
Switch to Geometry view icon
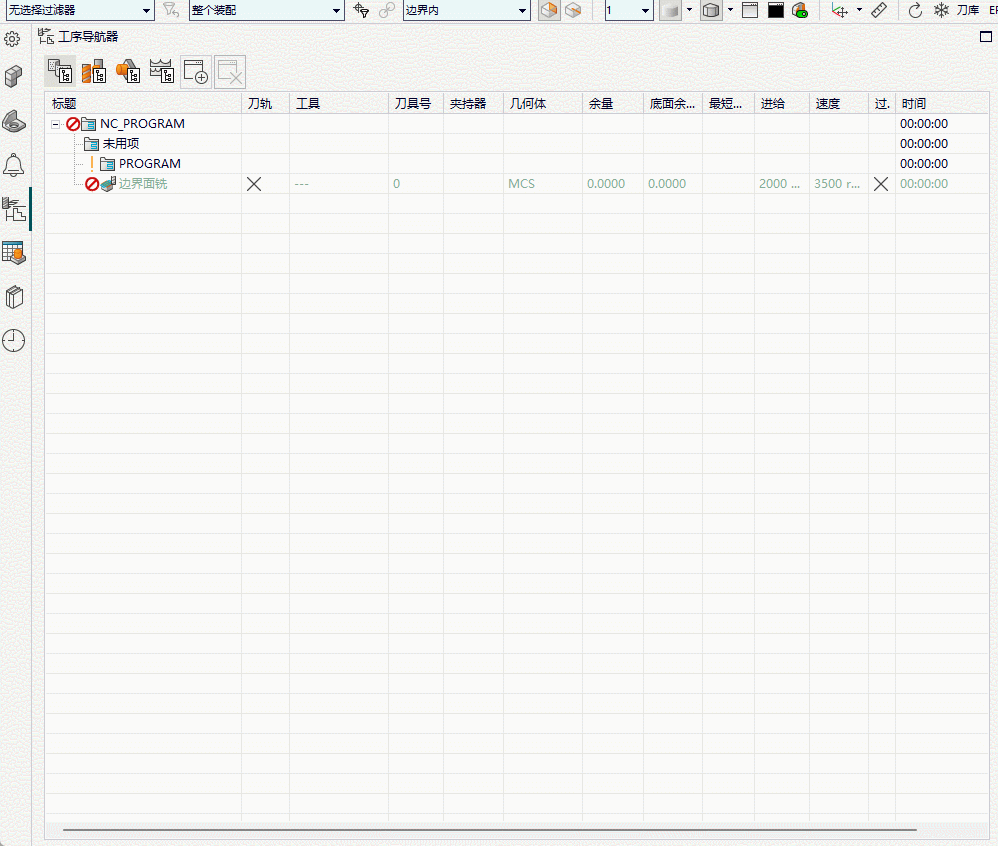(128, 72)
